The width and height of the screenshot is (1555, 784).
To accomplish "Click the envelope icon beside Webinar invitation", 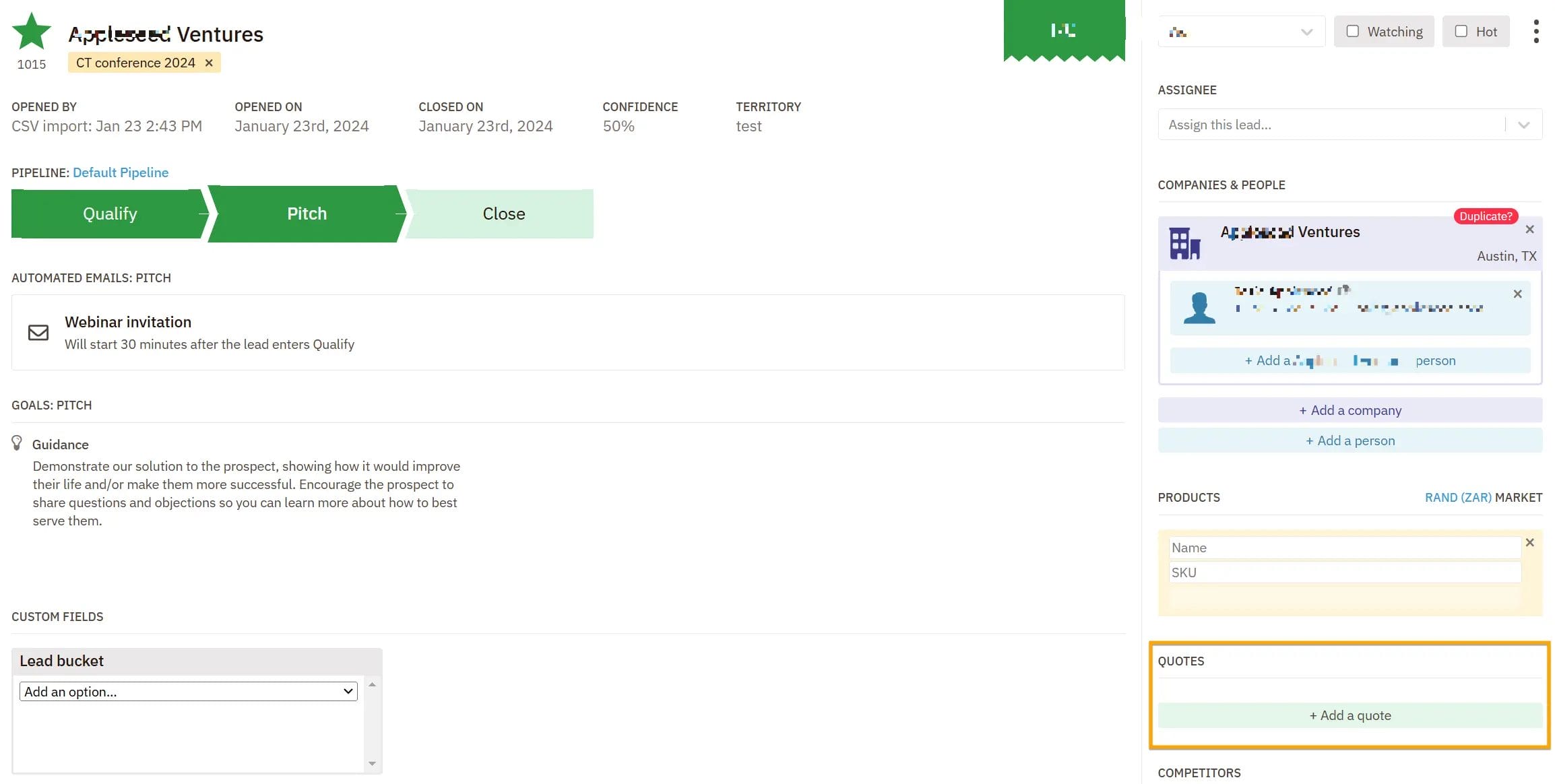I will [38, 332].
